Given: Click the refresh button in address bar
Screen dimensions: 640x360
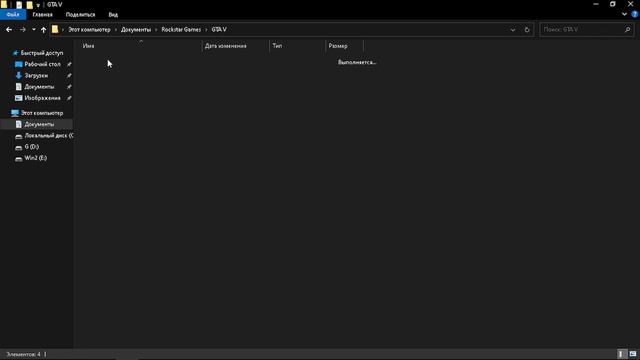Looking at the screenshot, I should (527, 29).
